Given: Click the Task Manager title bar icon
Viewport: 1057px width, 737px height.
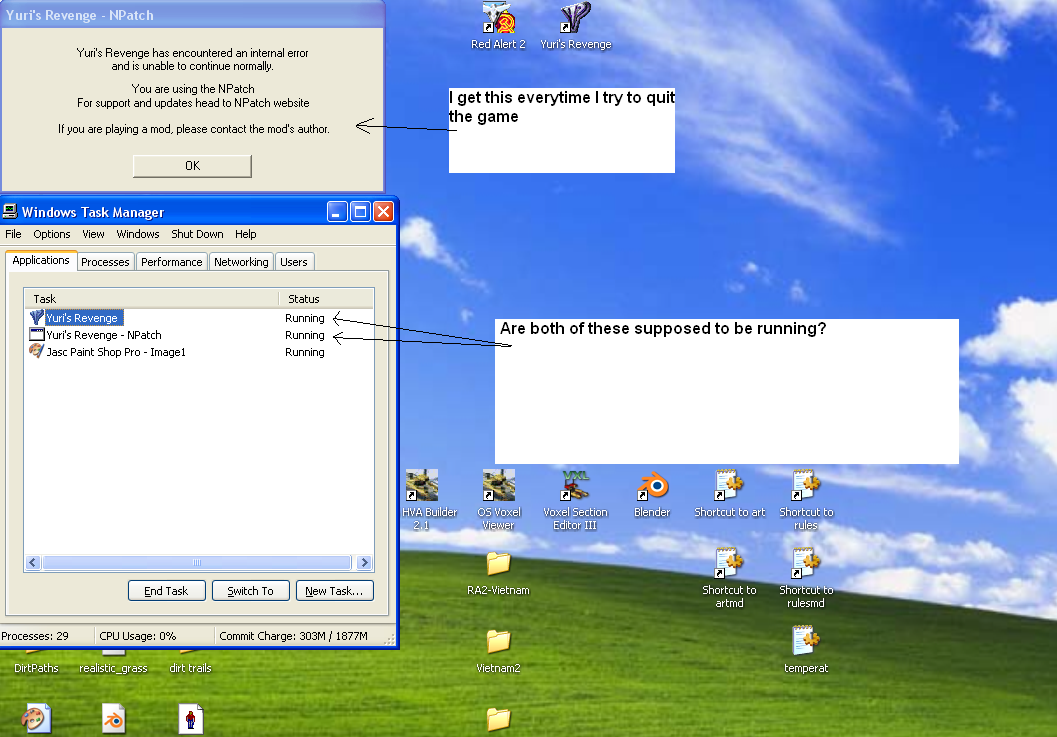Looking at the screenshot, I should tap(10, 212).
